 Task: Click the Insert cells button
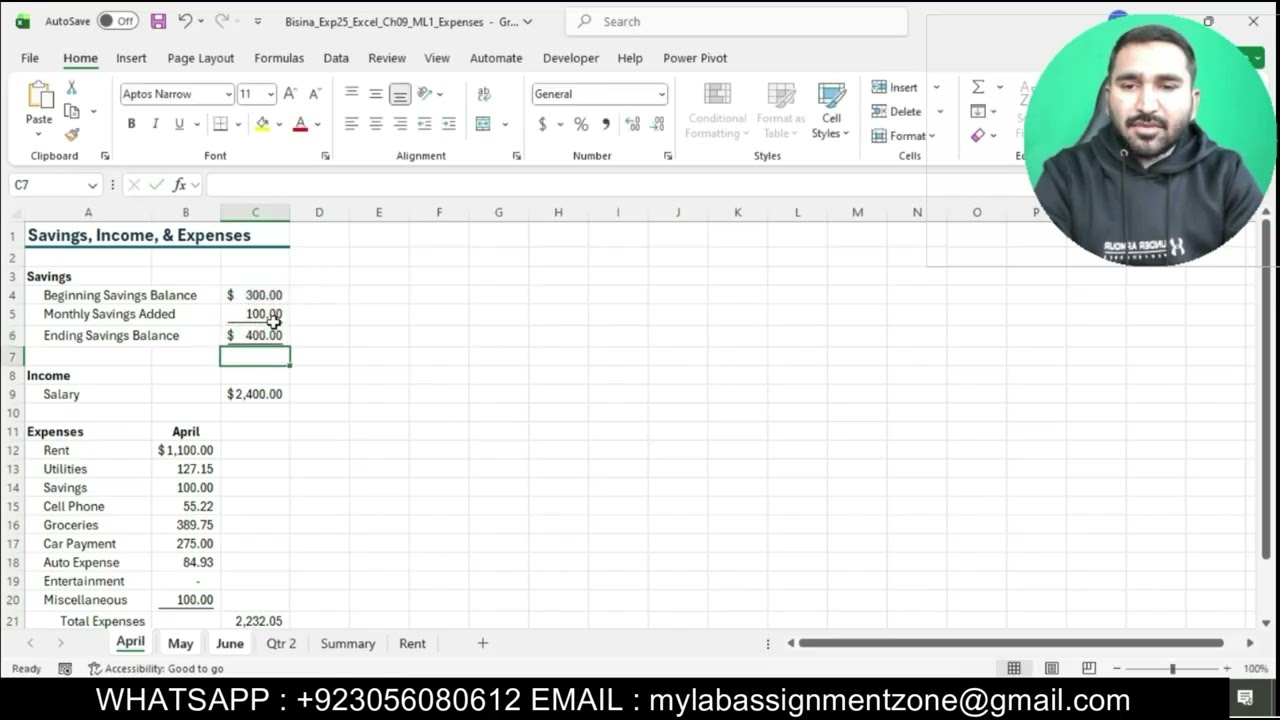pos(896,87)
